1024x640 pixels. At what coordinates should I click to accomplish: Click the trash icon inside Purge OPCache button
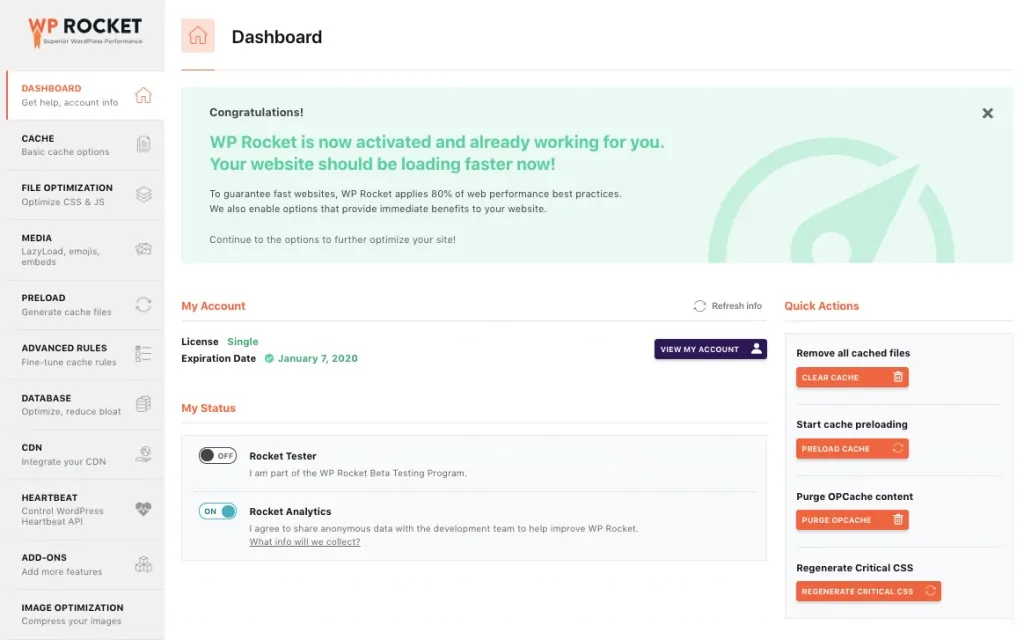click(899, 520)
